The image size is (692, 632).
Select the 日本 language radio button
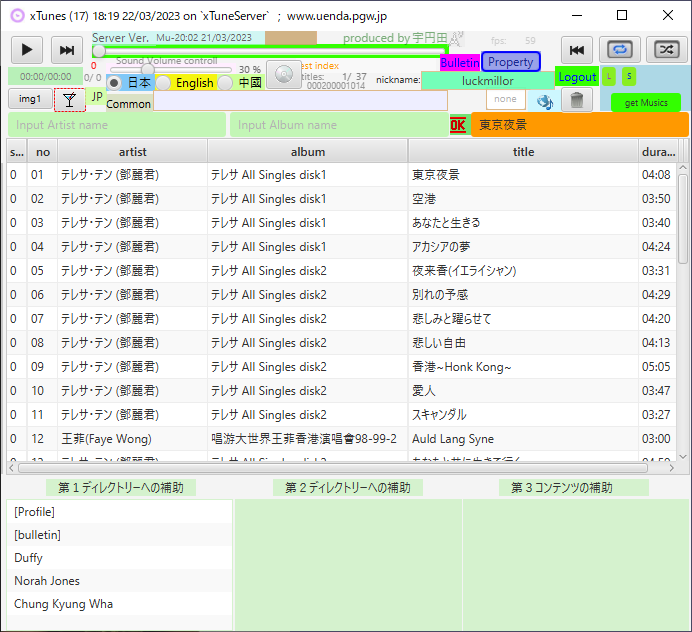click(115, 83)
